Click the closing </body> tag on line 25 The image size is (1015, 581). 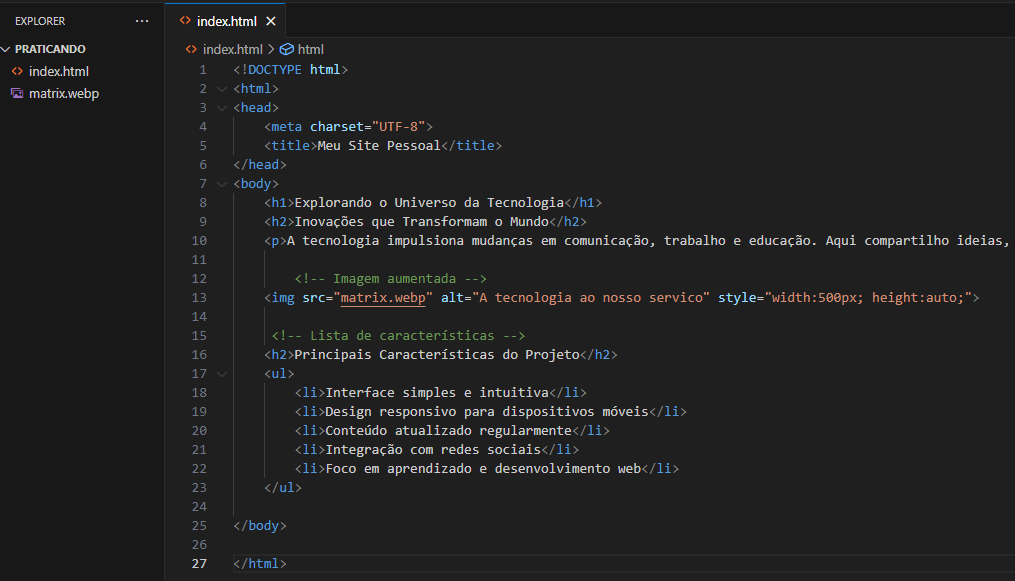tap(260, 525)
